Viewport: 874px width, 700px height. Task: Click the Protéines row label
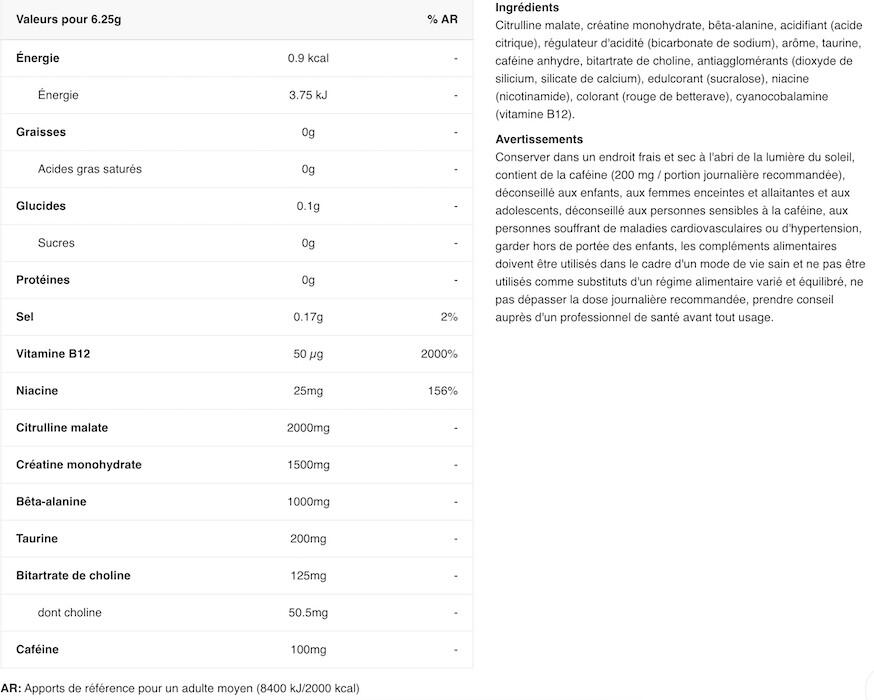pyautogui.click(x=43, y=280)
